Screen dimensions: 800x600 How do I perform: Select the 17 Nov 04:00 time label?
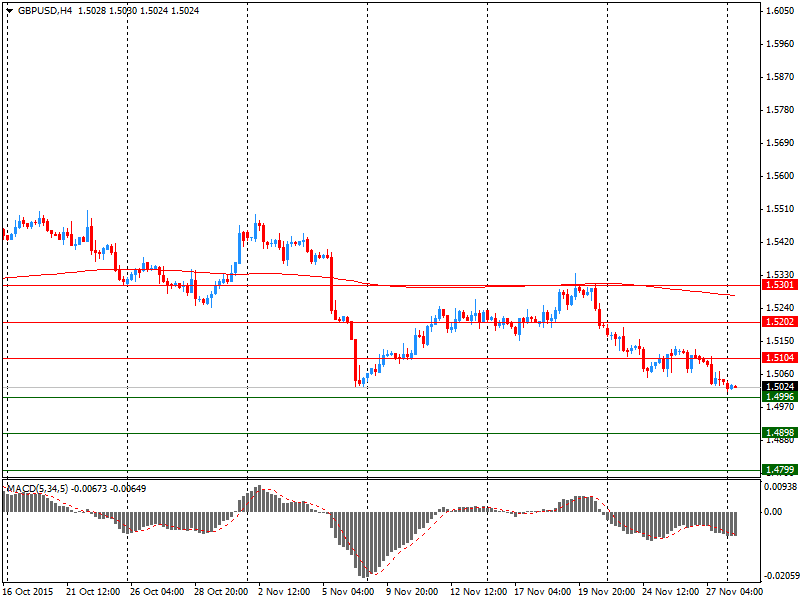point(542,592)
